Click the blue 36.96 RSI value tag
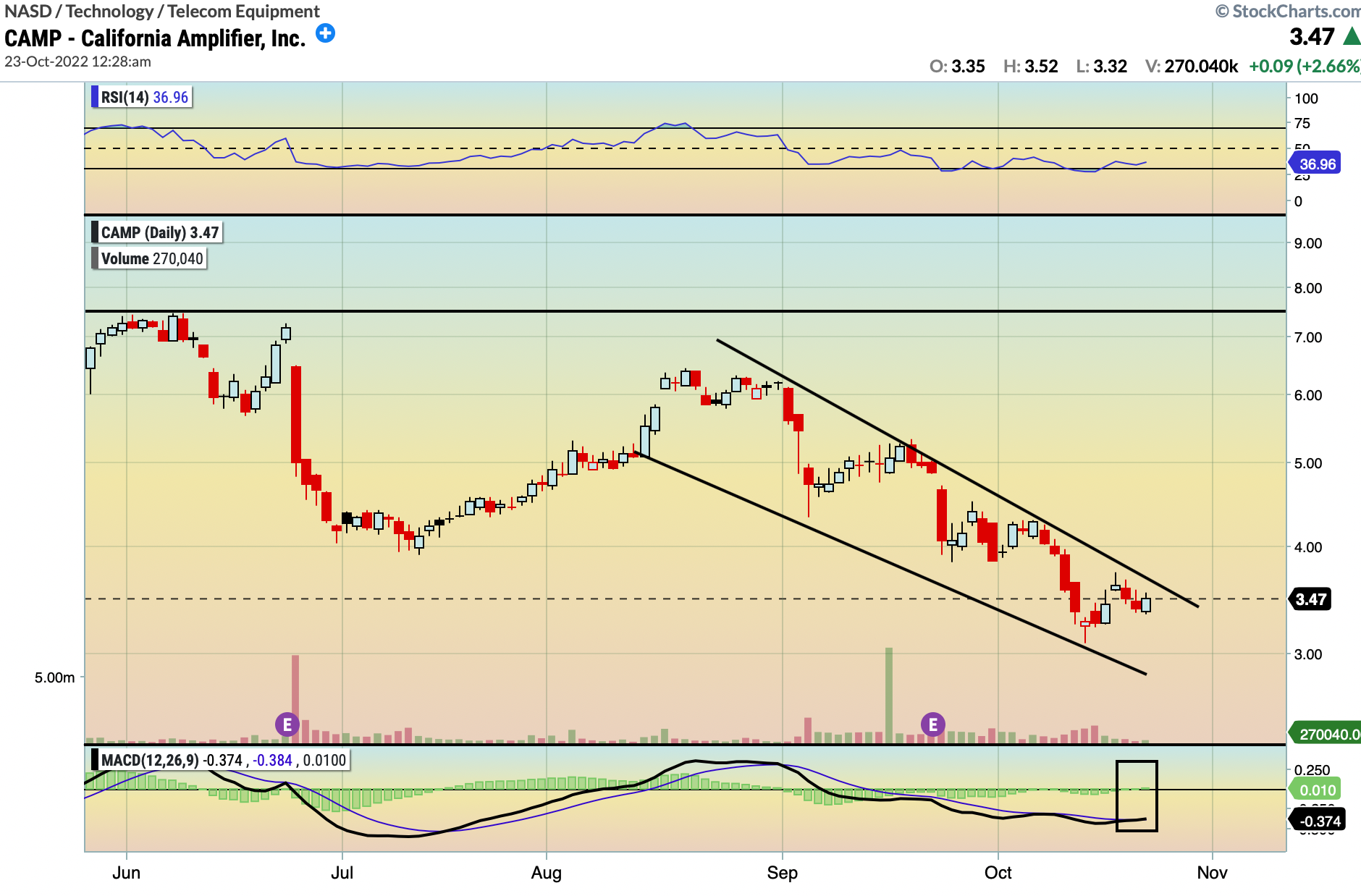Screen dimensions: 1361x896 click(1315, 164)
